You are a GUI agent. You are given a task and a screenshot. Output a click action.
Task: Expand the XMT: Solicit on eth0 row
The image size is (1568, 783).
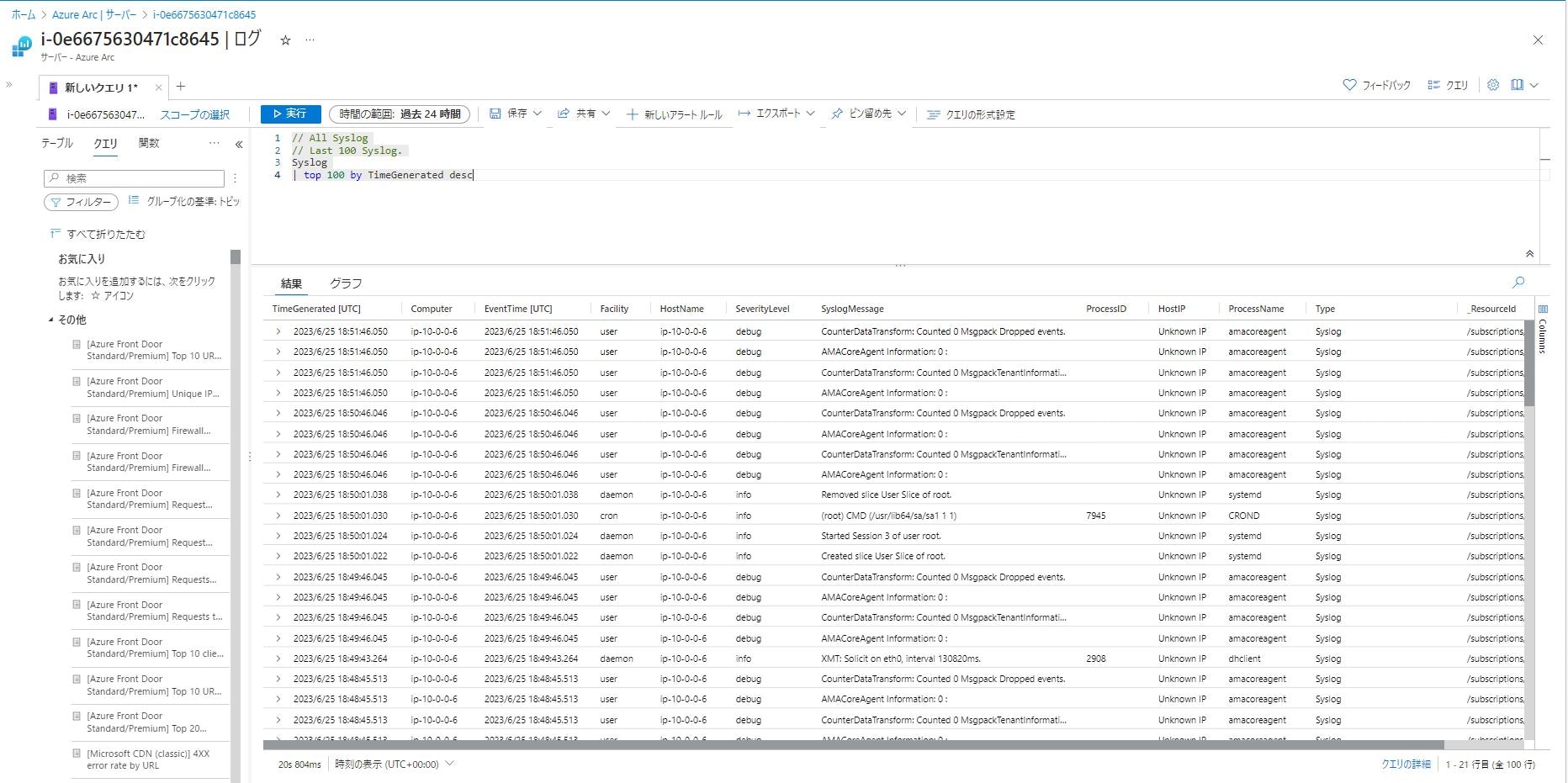coord(278,659)
